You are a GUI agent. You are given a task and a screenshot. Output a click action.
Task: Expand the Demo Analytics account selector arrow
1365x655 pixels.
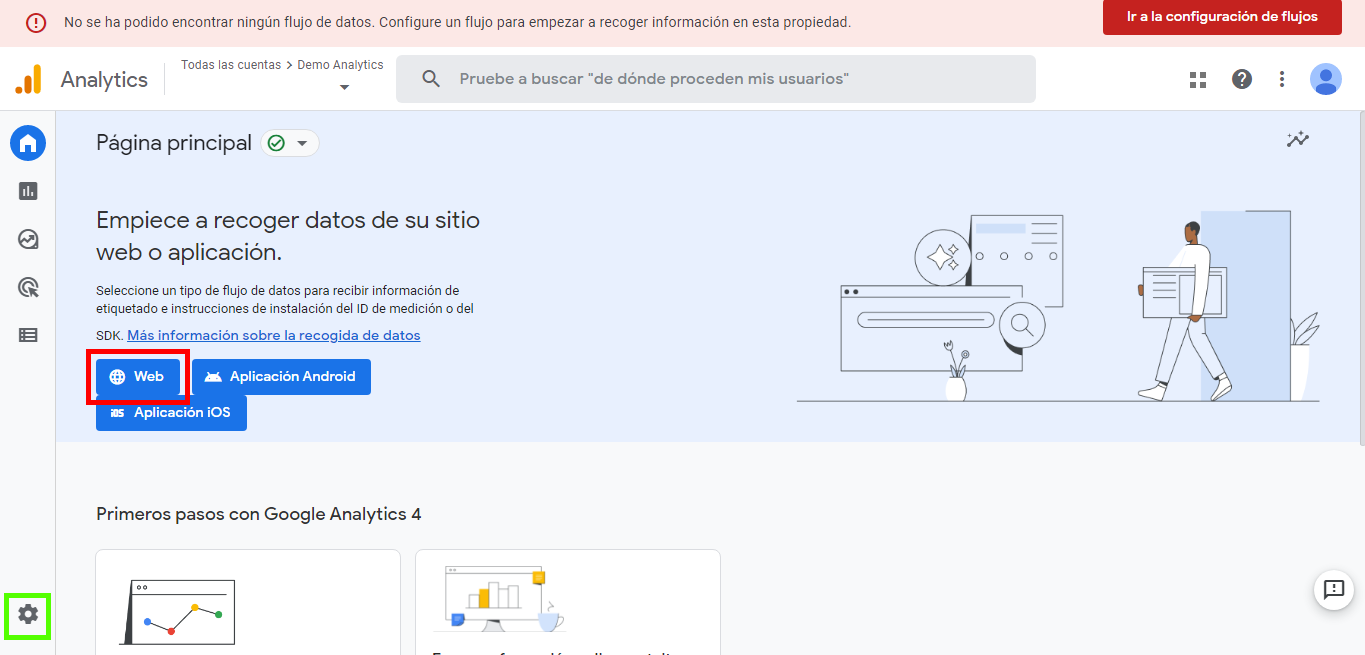click(x=345, y=88)
